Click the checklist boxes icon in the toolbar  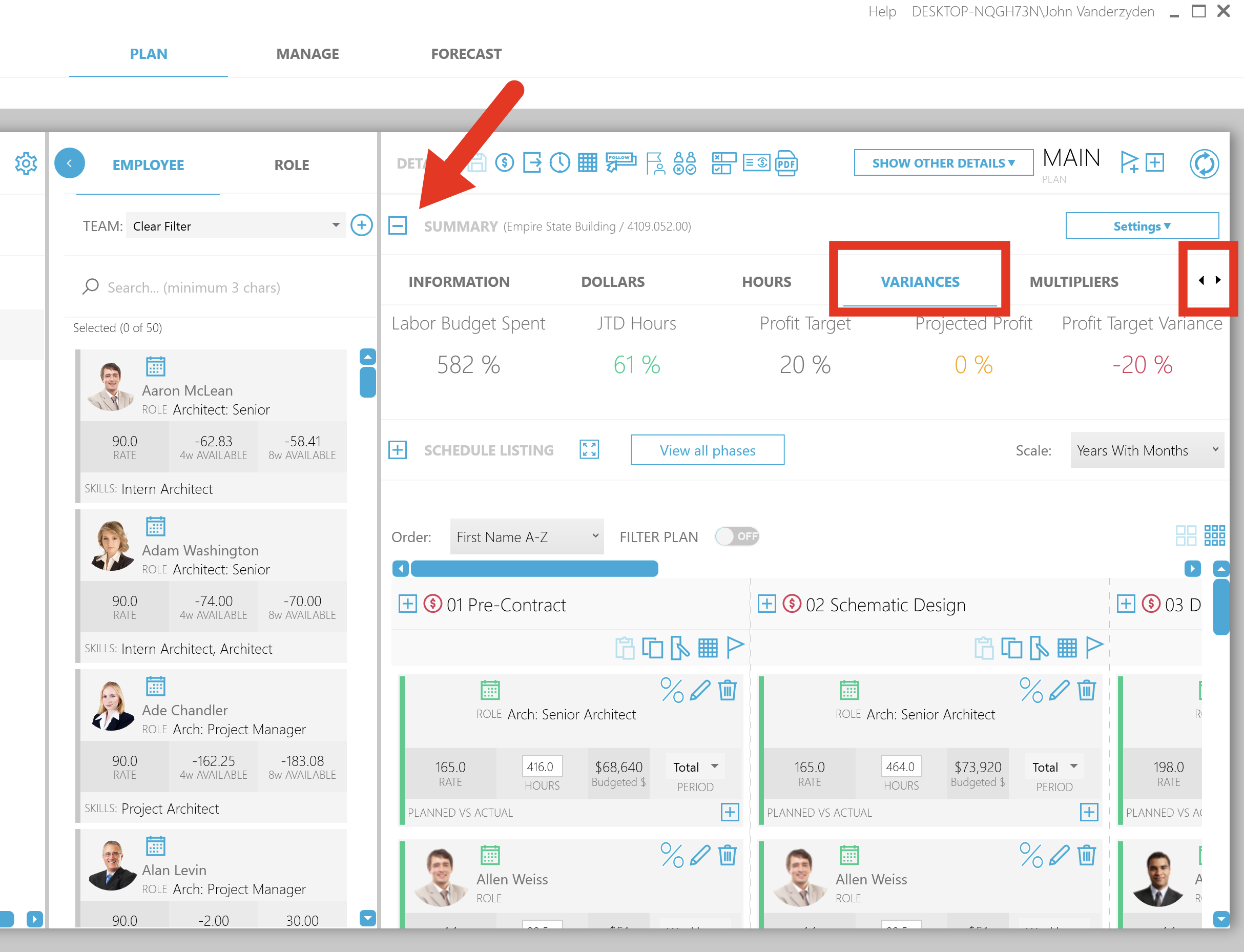pyautogui.click(x=723, y=164)
